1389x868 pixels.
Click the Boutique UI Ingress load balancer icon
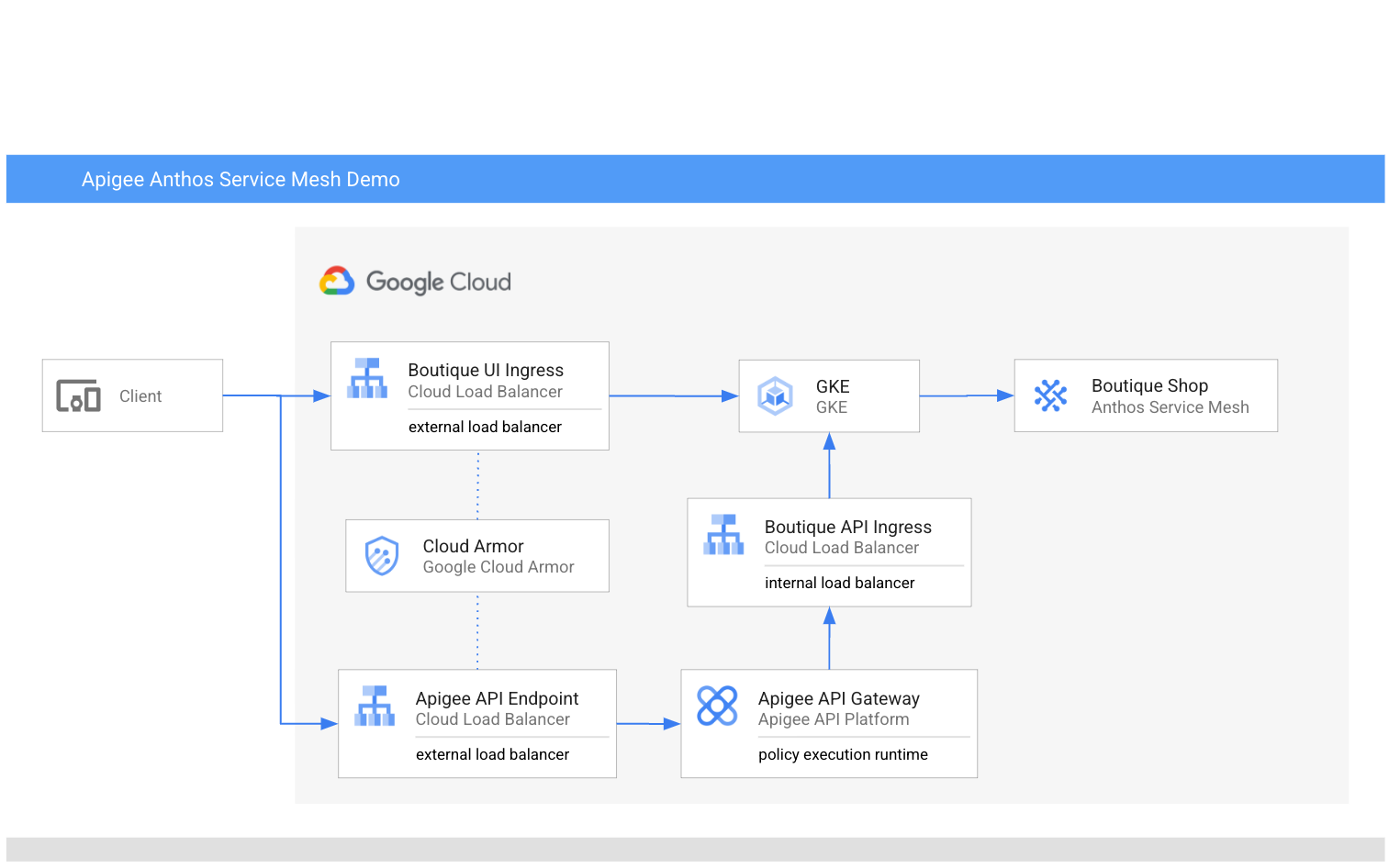pyautogui.click(x=367, y=378)
